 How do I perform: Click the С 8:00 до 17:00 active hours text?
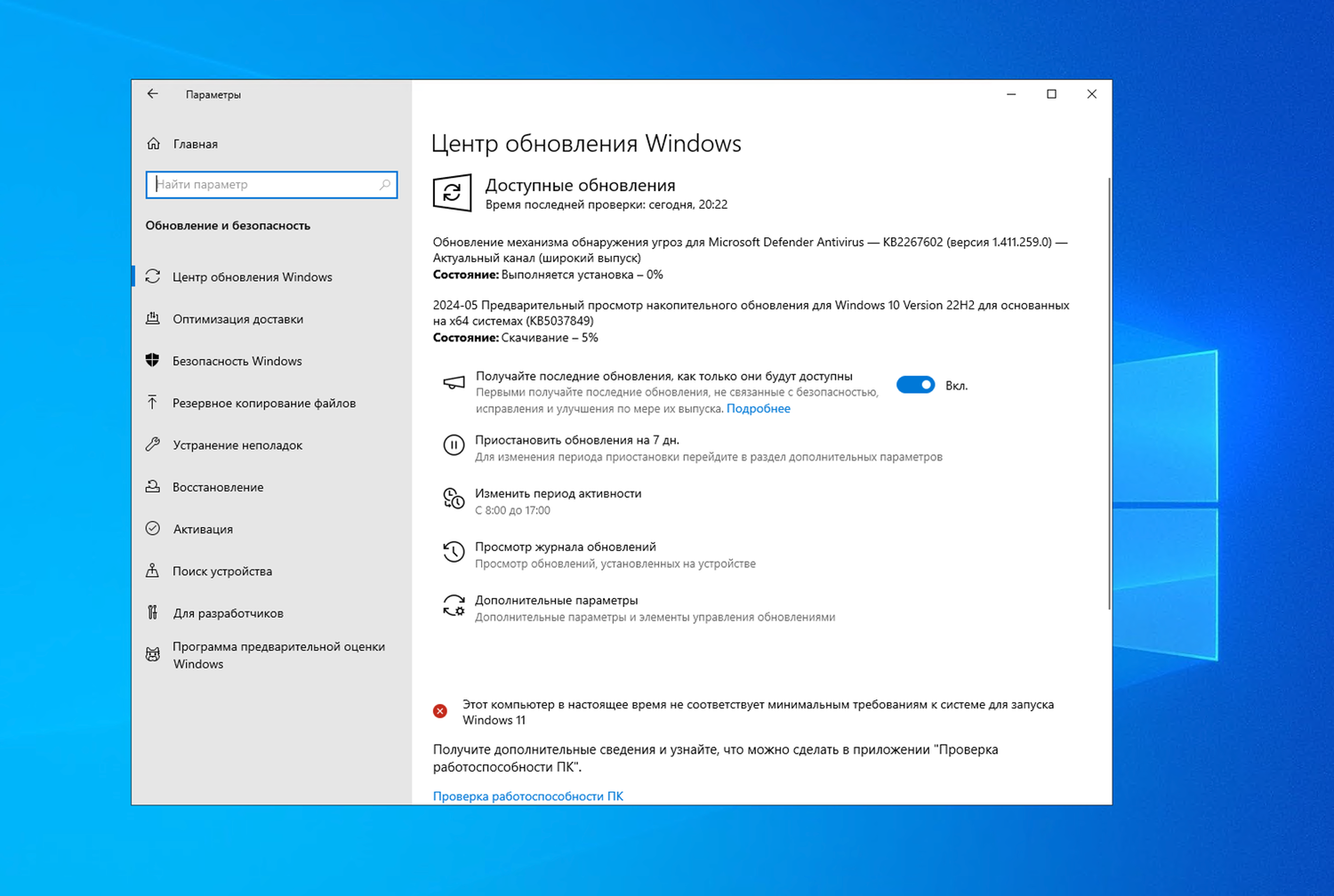click(512, 510)
